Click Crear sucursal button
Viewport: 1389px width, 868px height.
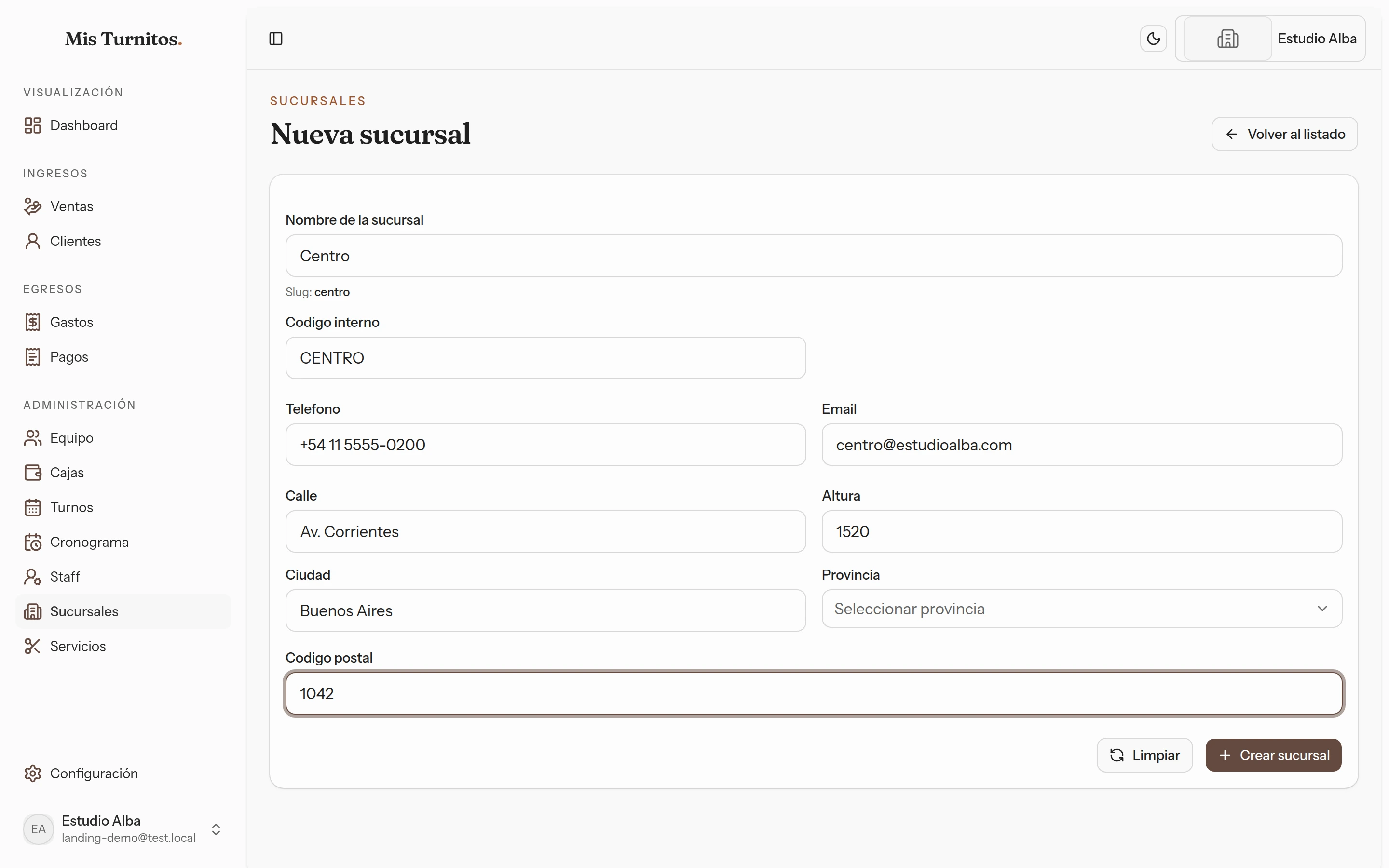click(1273, 755)
